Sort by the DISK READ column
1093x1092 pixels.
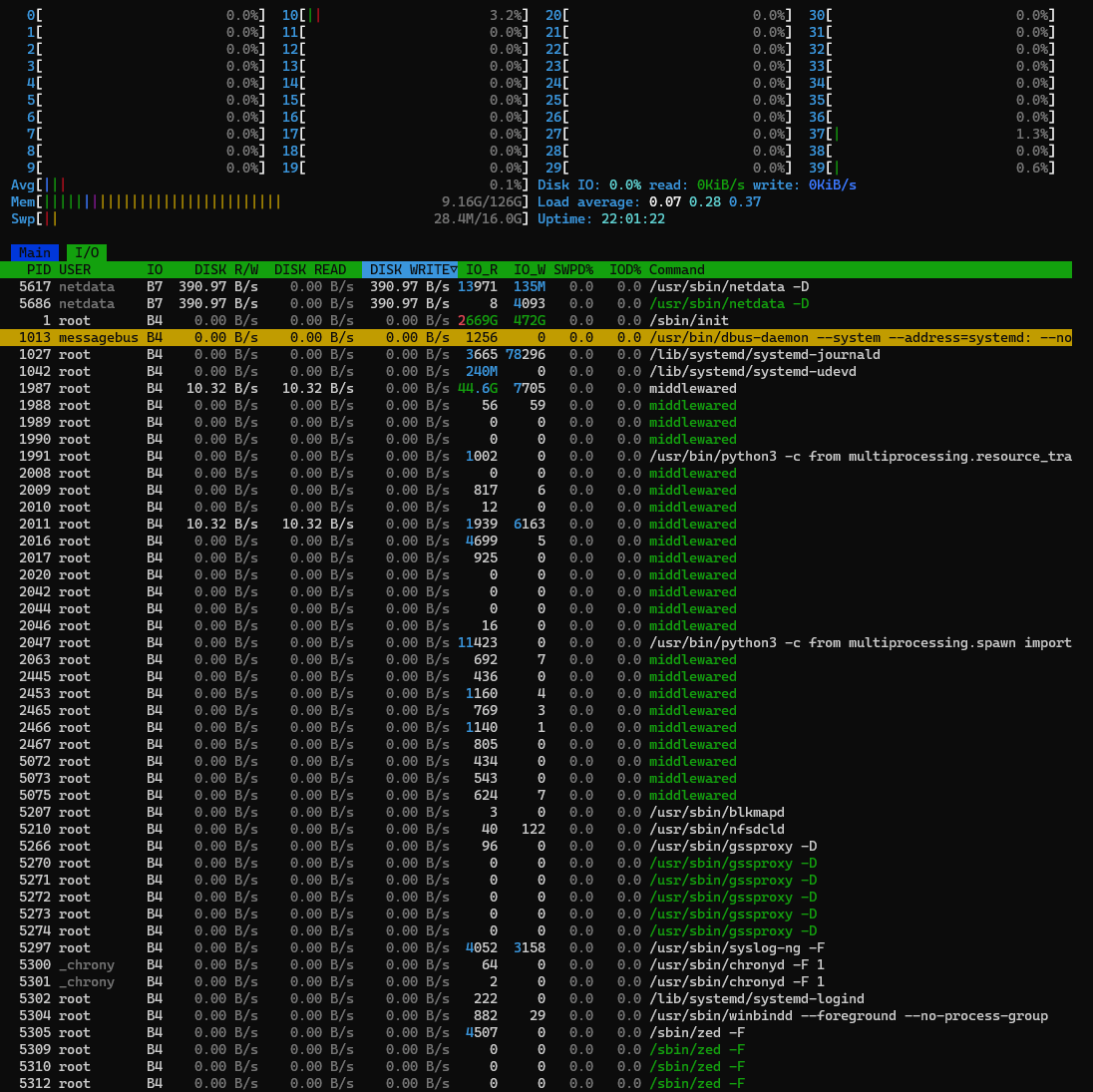click(x=310, y=269)
